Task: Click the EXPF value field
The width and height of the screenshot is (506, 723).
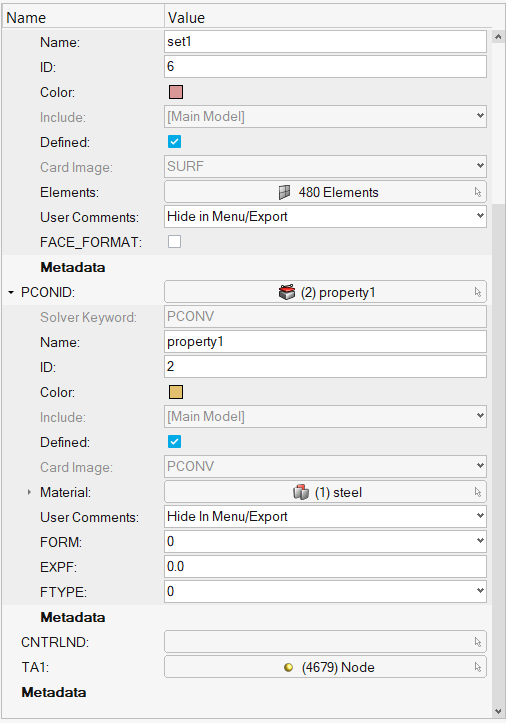Action: point(325,566)
